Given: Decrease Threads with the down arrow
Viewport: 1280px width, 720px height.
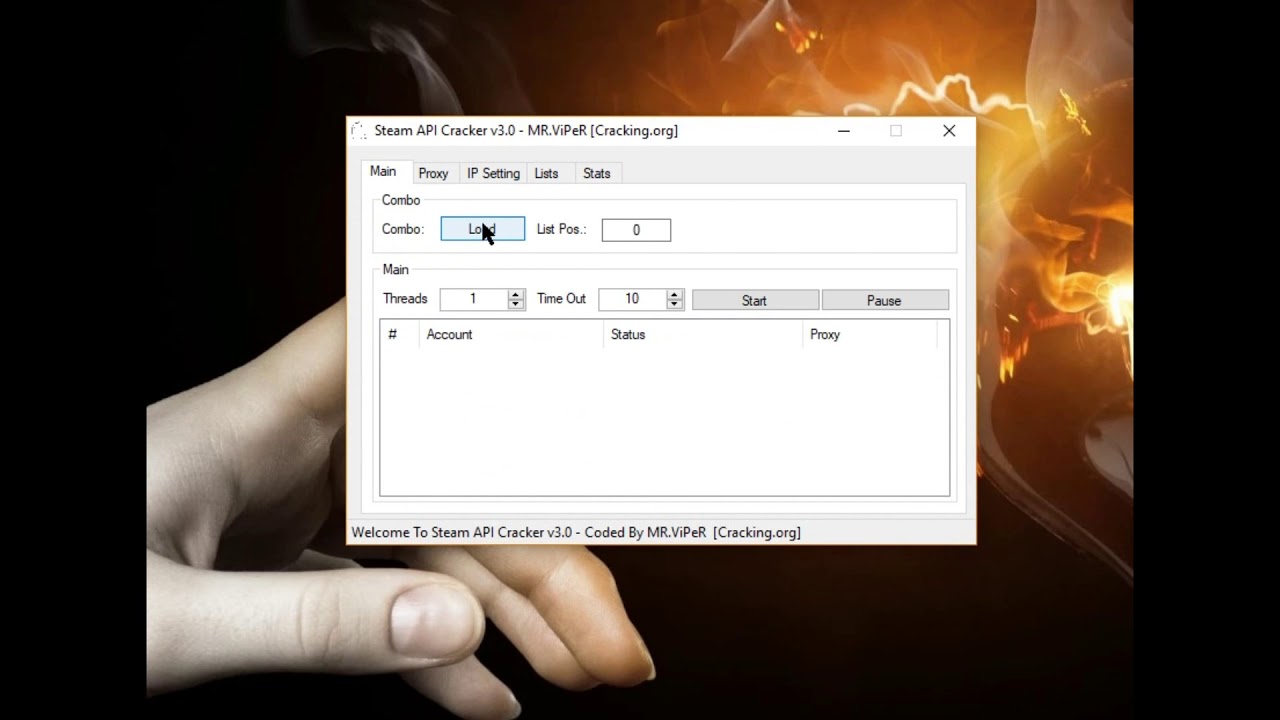Looking at the screenshot, I should click(516, 304).
